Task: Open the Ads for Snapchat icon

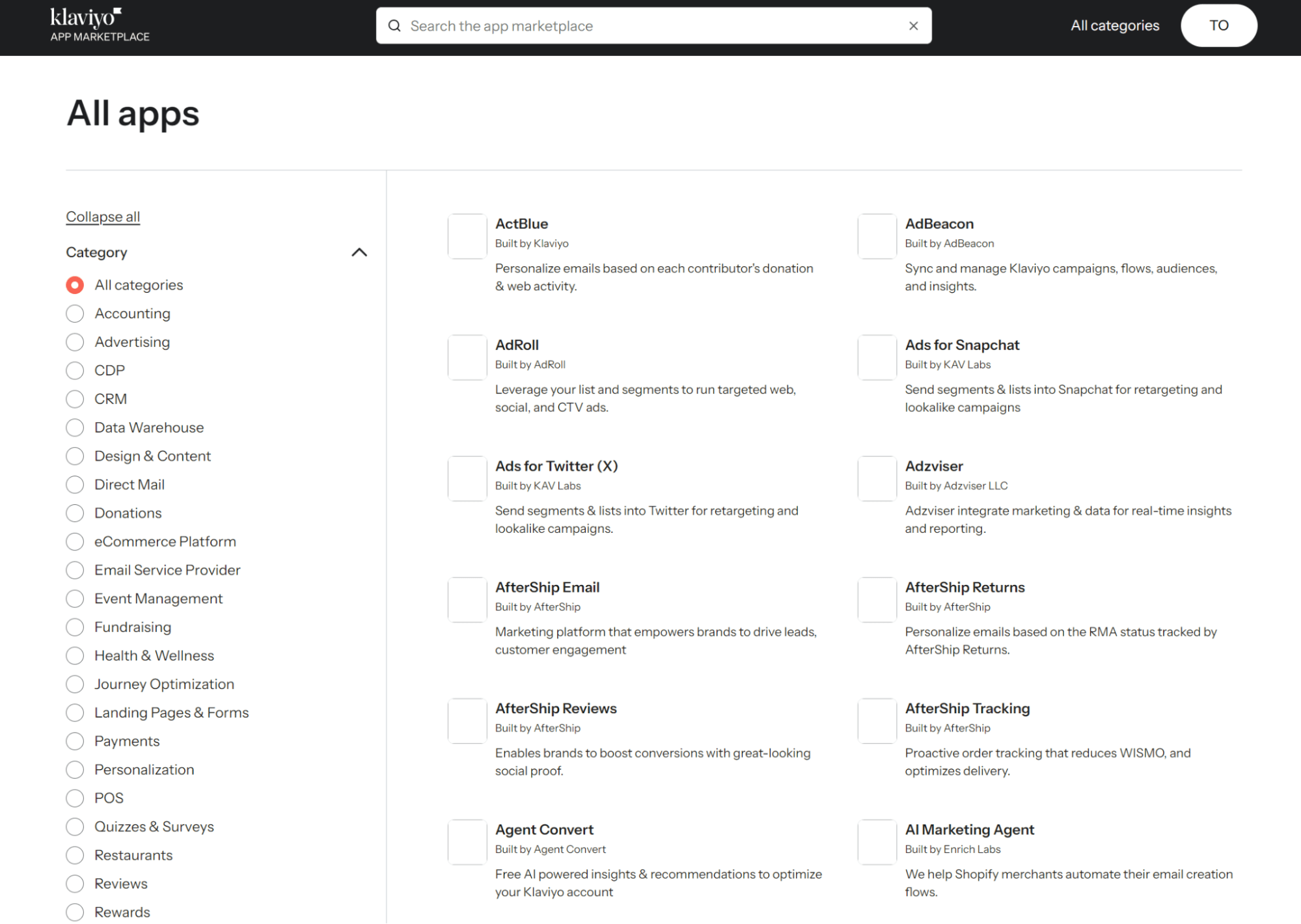Action: [877, 357]
